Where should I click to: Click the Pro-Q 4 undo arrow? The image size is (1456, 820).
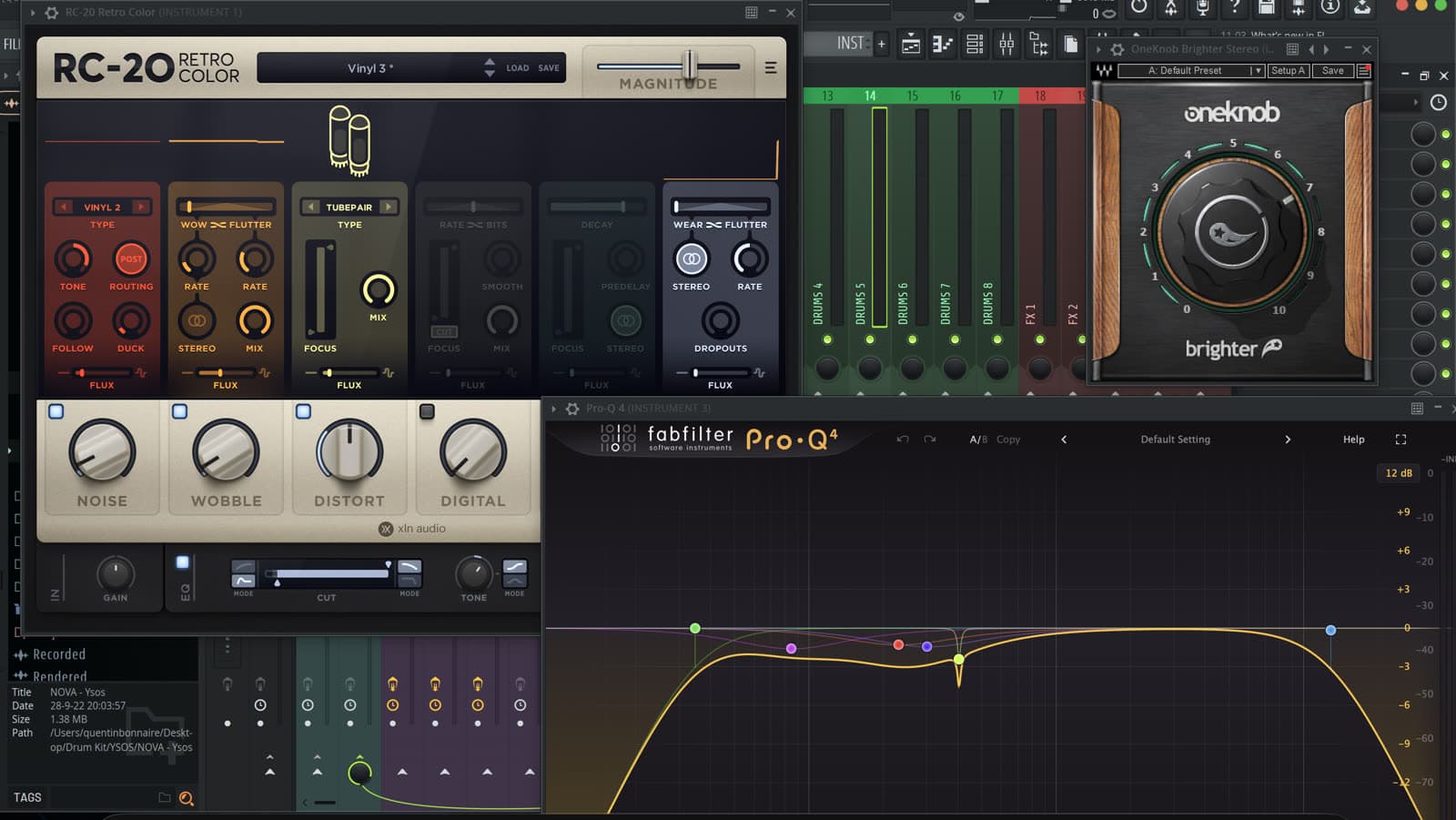903,440
